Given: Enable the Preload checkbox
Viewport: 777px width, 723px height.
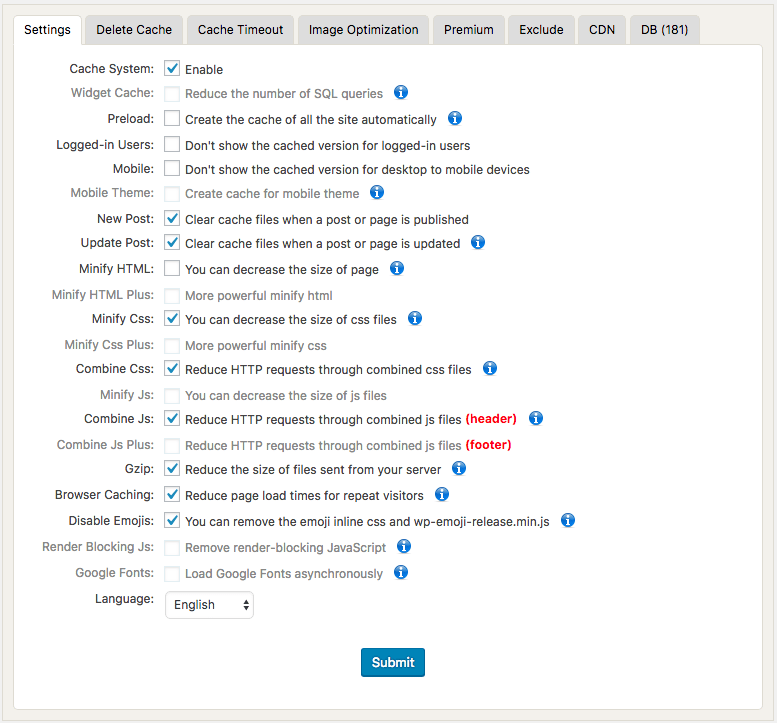Looking at the screenshot, I should pyautogui.click(x=172, y=118).
